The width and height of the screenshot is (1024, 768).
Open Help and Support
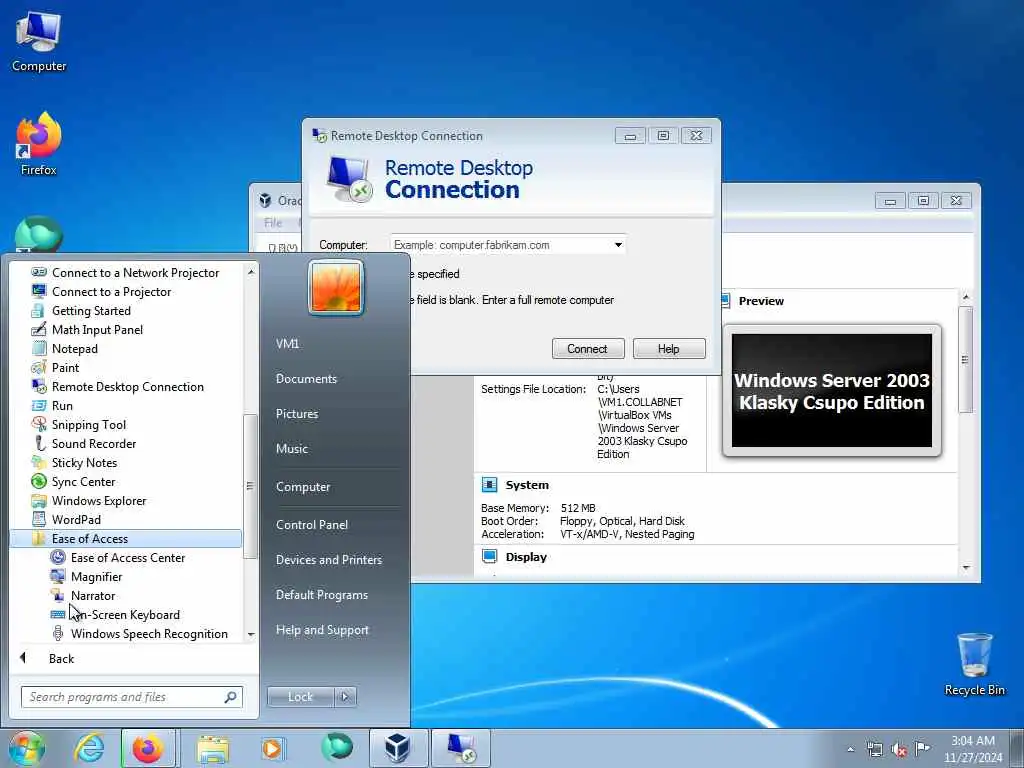coord(322,630)
